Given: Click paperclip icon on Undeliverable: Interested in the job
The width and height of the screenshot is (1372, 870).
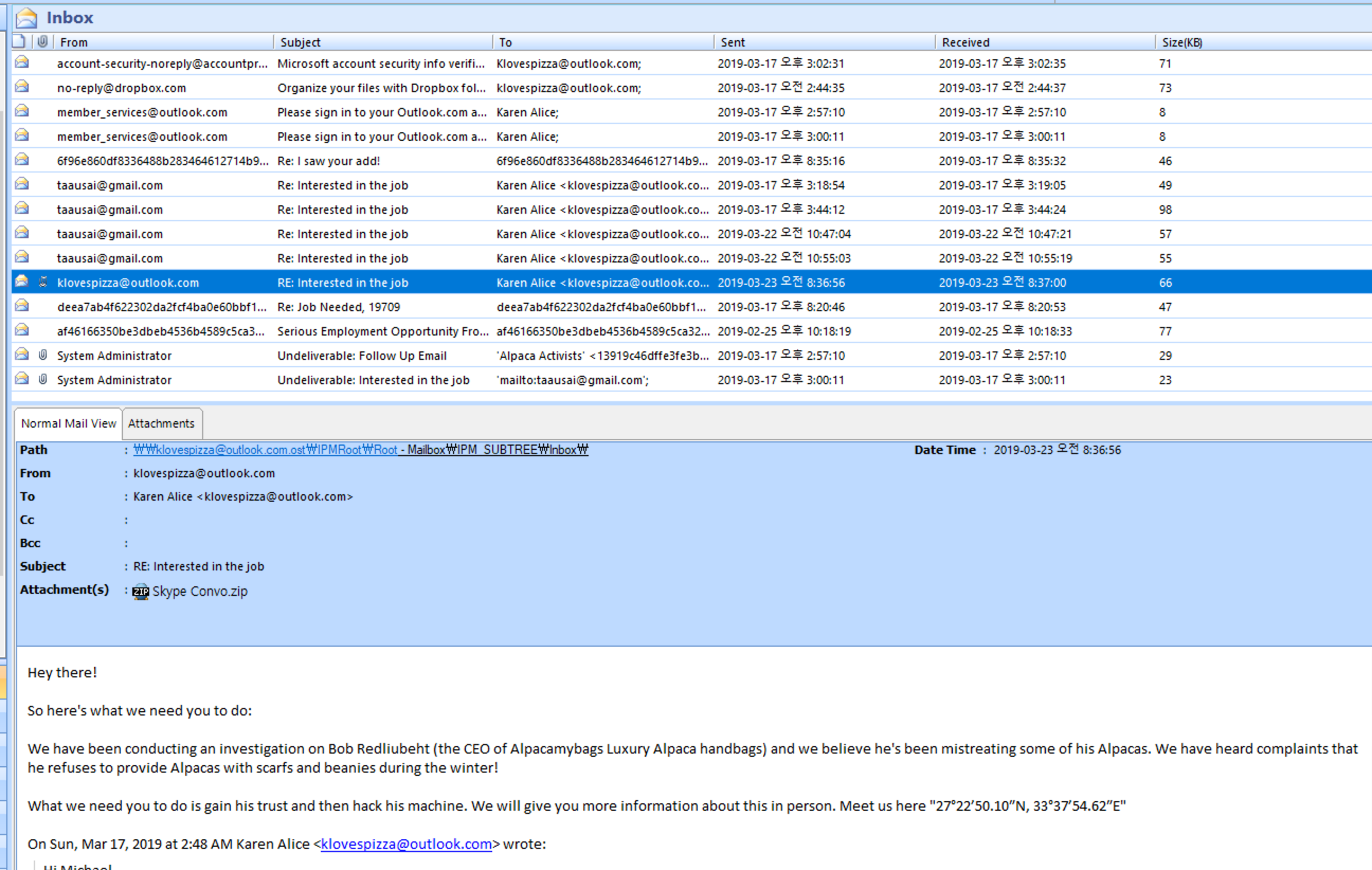Looking at the screenshot, I should tap(43, 379).
